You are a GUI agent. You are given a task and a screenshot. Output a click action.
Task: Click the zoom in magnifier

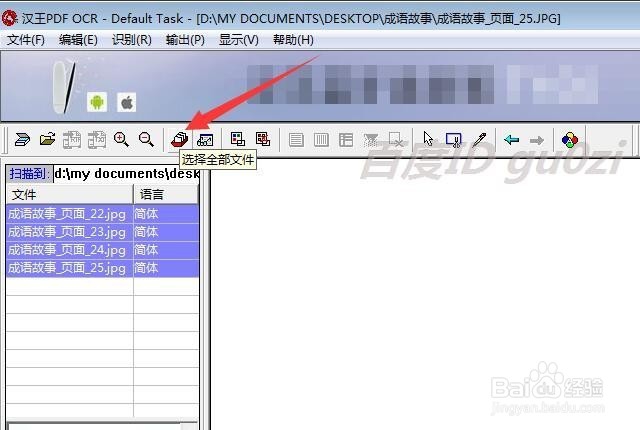121,140
